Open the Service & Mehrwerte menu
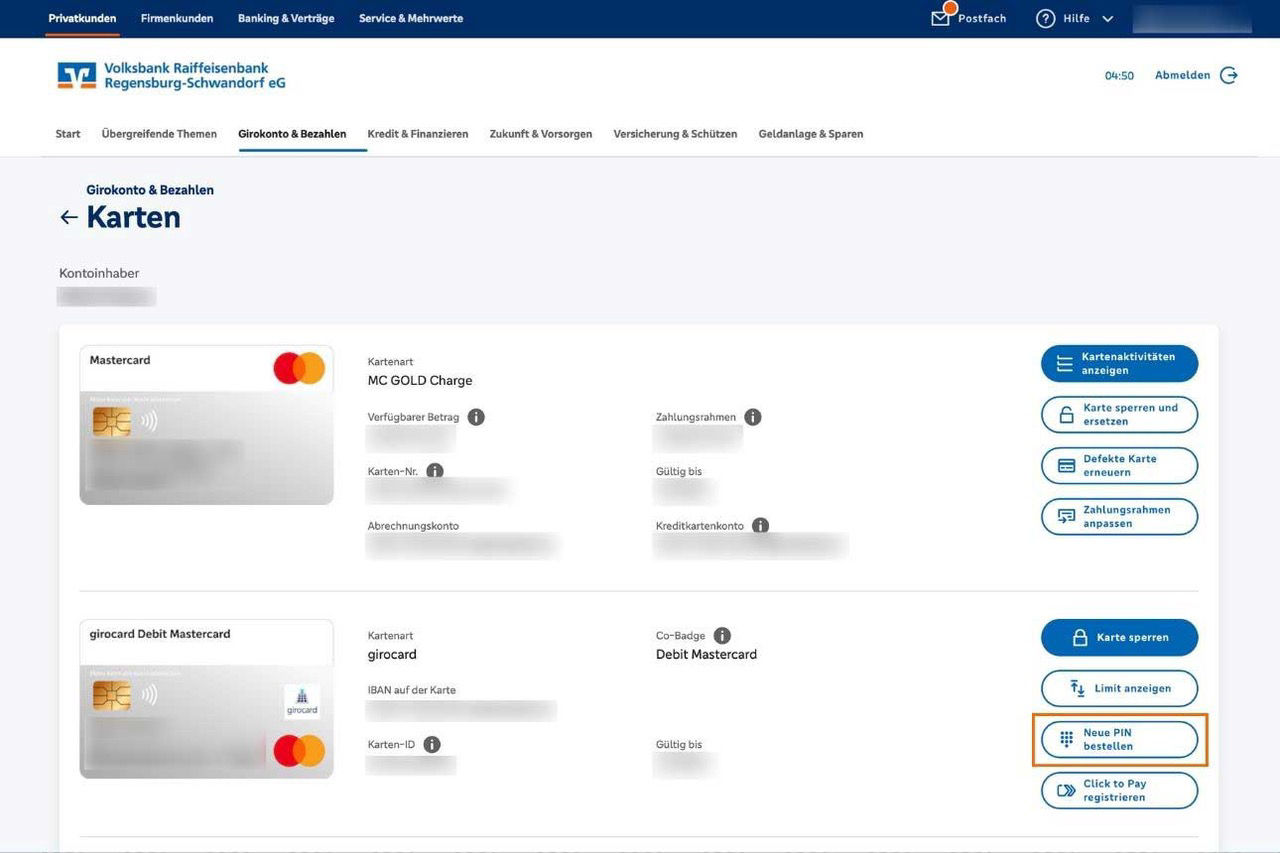This screenshot has height=853, width=1280. pos(411,17)
